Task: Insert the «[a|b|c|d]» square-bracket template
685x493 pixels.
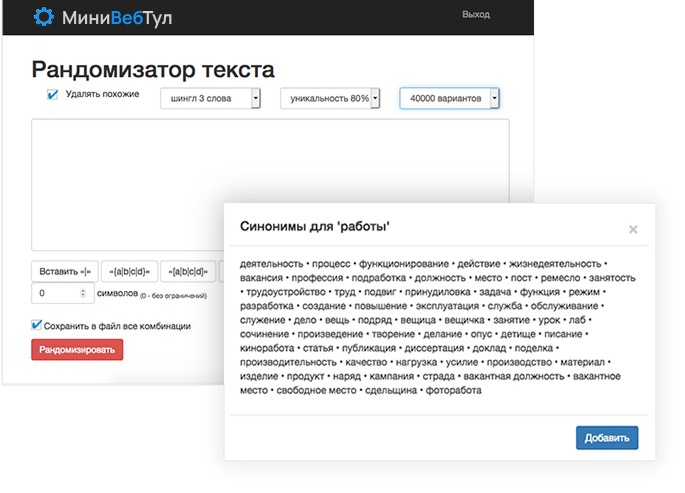Action: [x=187, y=271]
